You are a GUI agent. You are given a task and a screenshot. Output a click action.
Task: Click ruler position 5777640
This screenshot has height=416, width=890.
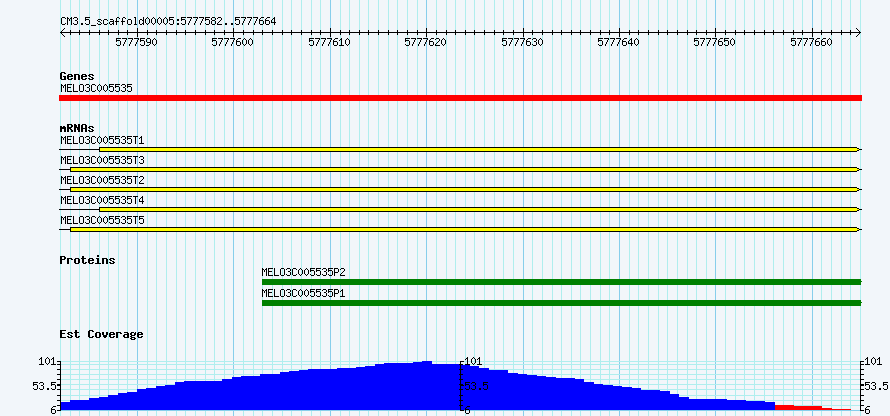(x=619, y=42)
